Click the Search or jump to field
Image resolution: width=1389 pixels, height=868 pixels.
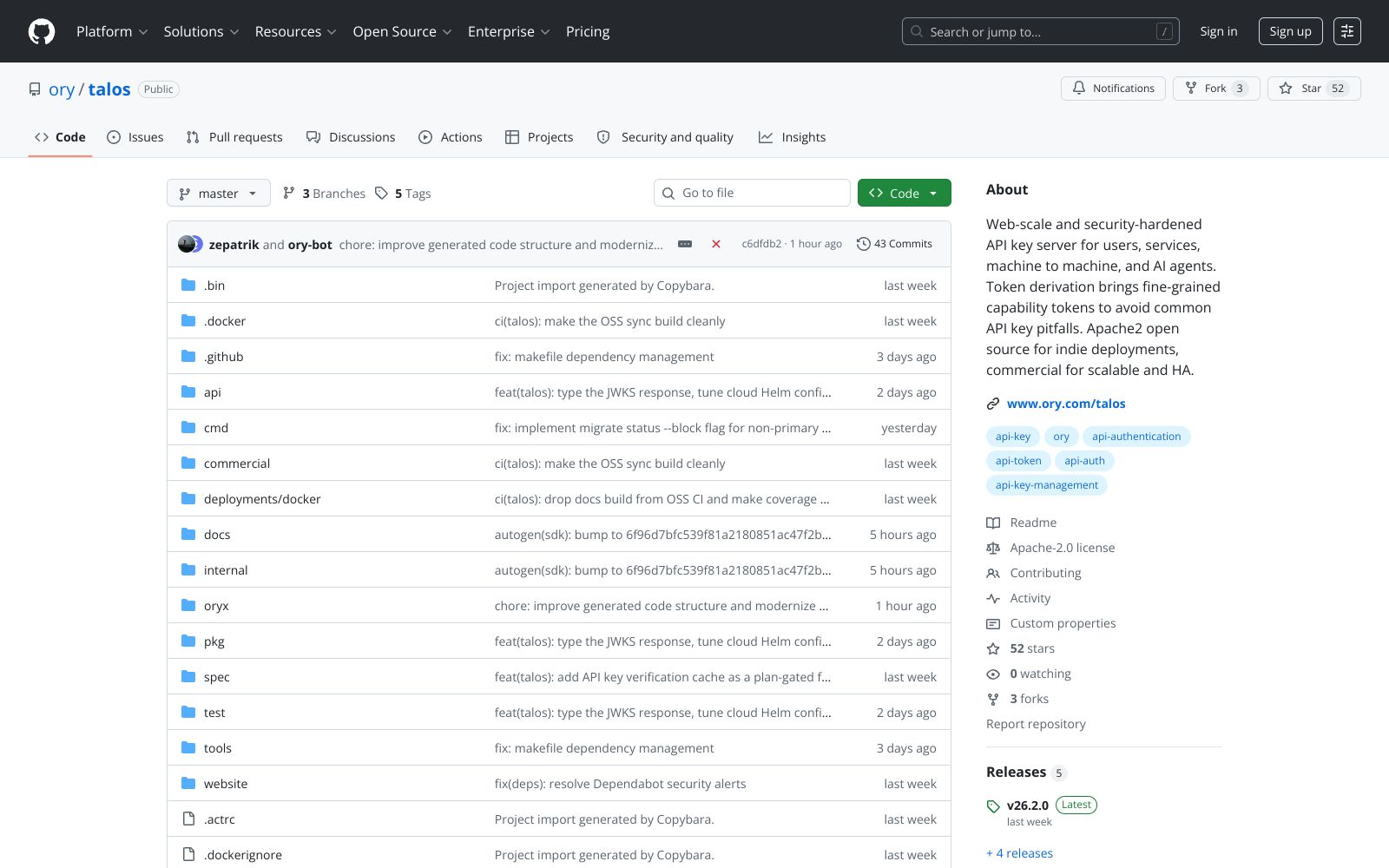tap(1040, 31)
